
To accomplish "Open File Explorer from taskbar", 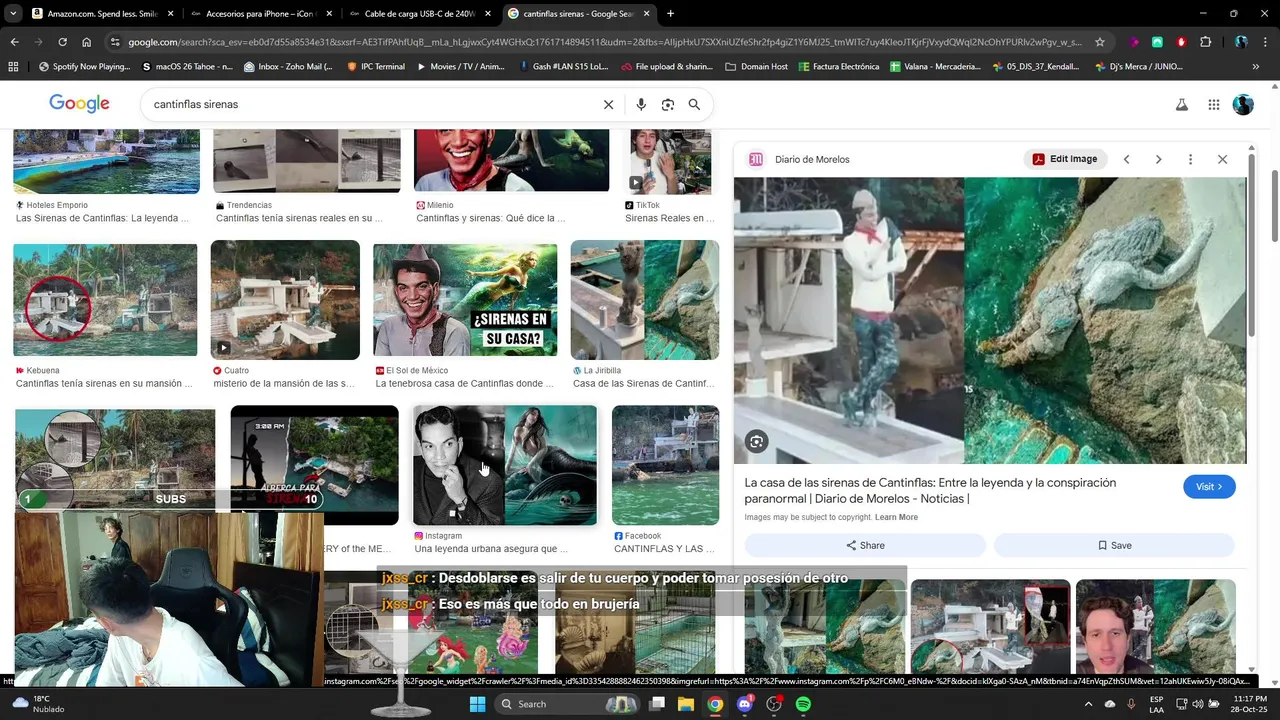I will click(686, 704).
